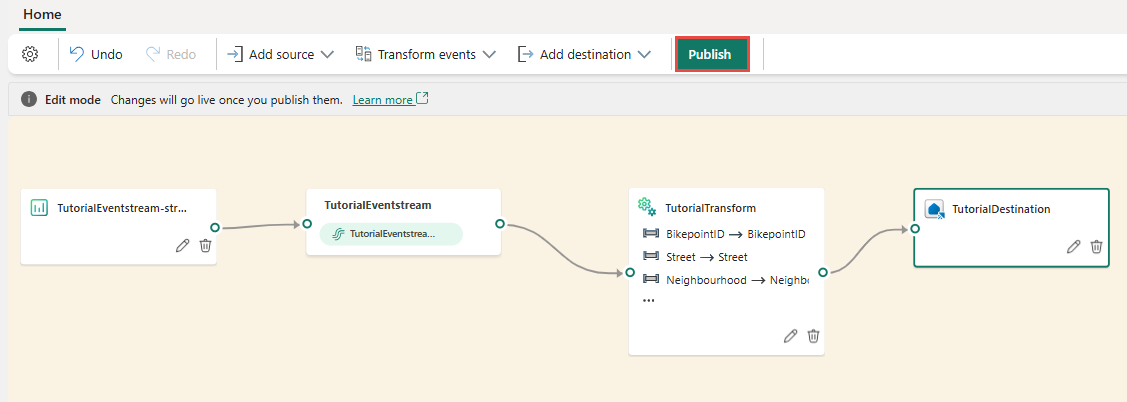The width and height of the screenshot is (1127, 402).
Task: Click the Publish button
Action: pos(712,54)
